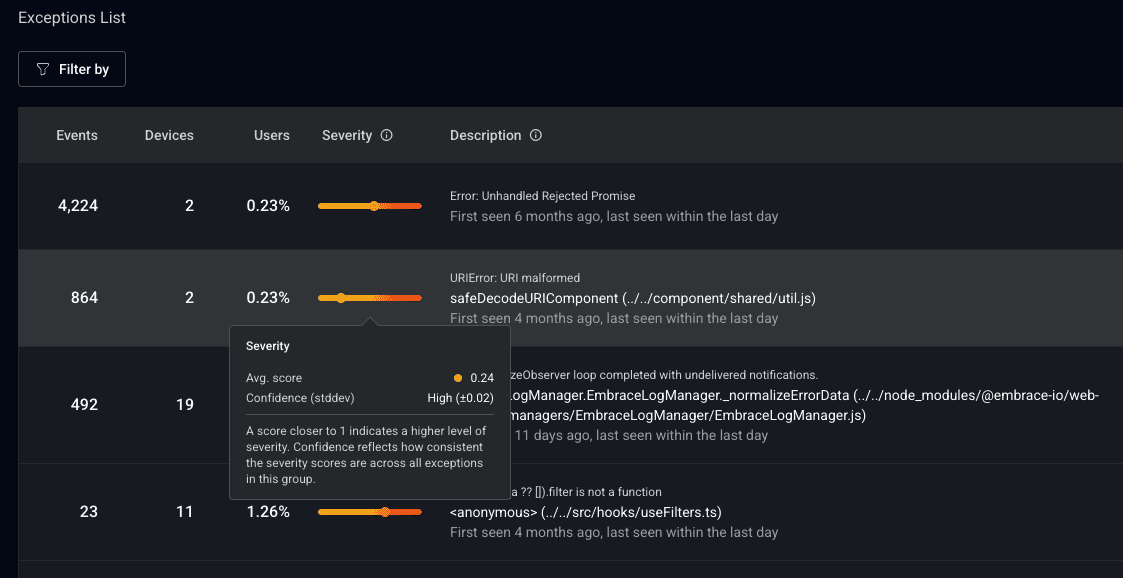Click severity bar for Unhandled Rejected Promise

coord(369,206)
